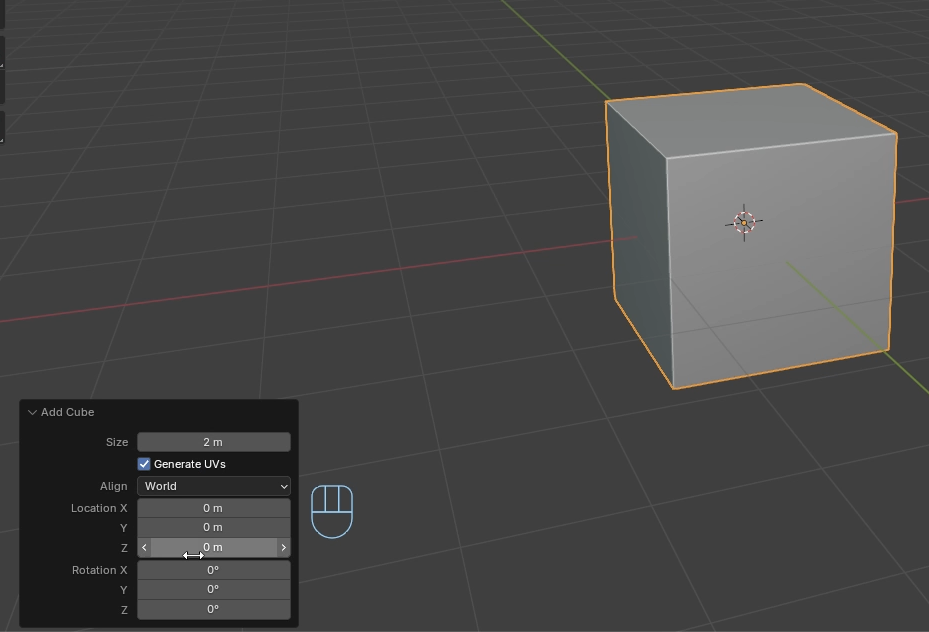Click the Size field showing 2 m
929x632 pixels.
(214, 442)
